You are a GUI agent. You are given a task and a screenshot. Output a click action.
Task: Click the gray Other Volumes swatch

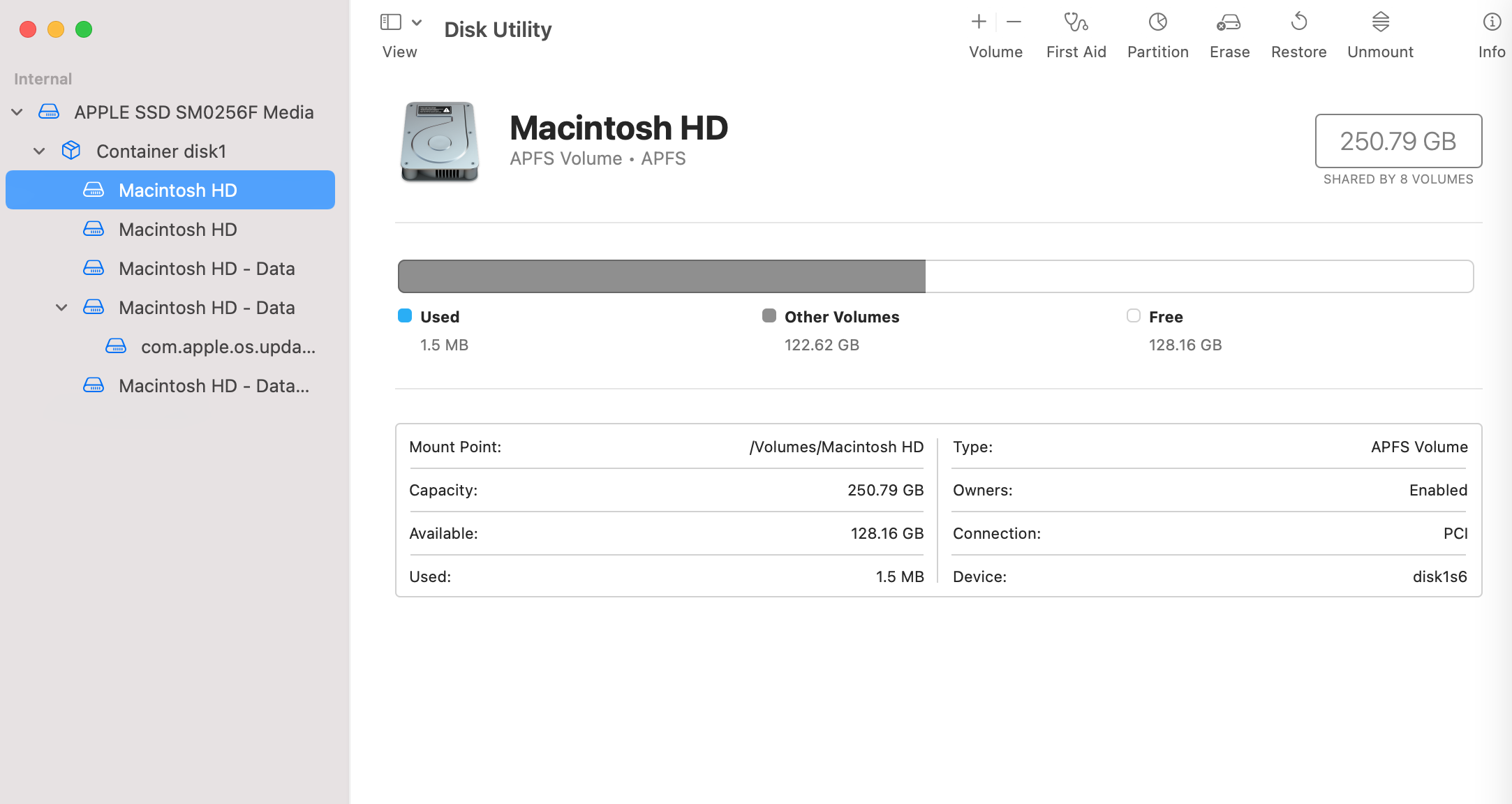point(769,316)
